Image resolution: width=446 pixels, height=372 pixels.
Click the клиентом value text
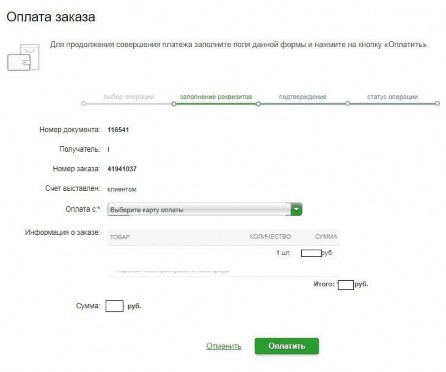coord(122,189)
